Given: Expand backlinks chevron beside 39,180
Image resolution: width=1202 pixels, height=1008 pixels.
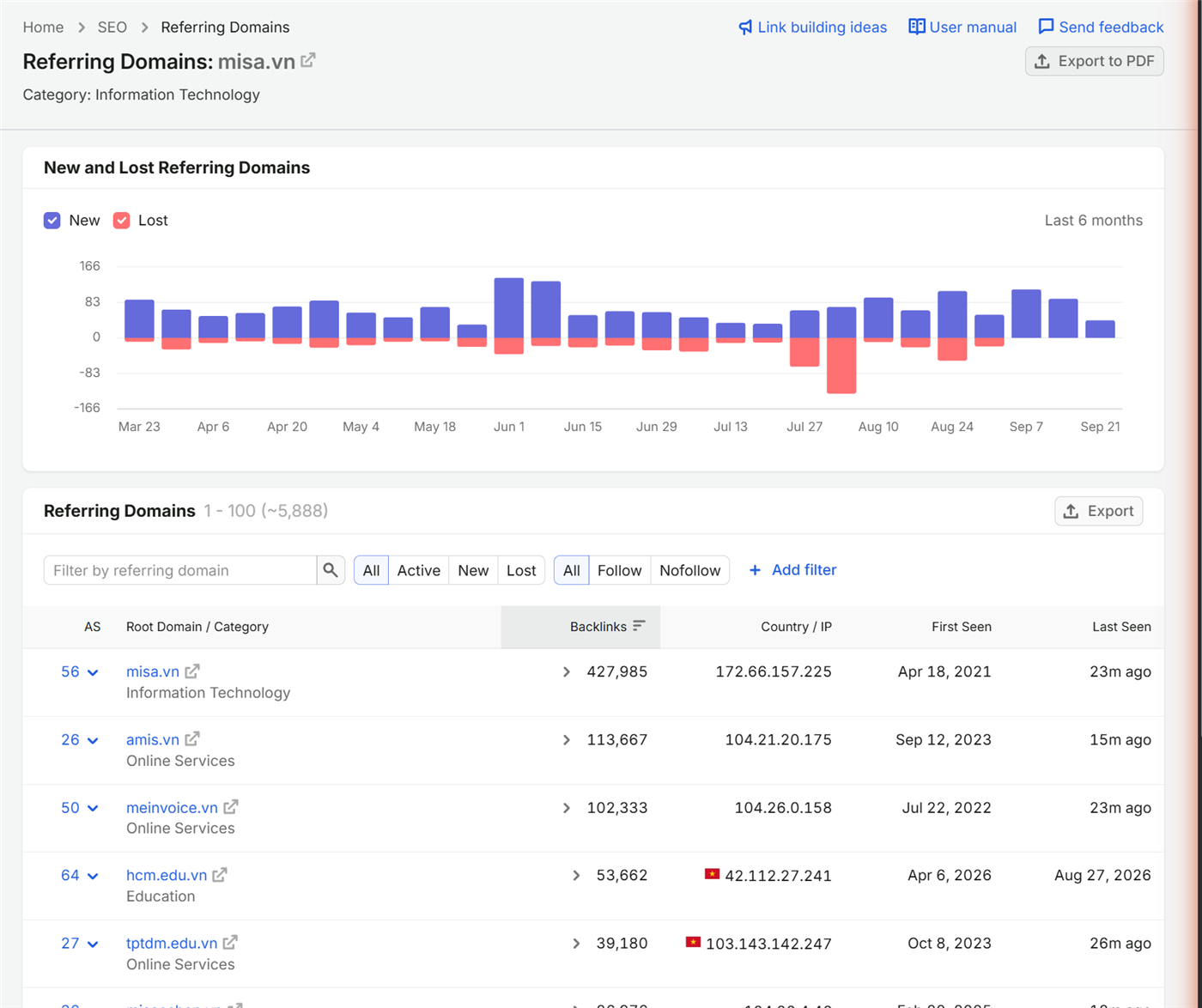Looking at the screenshot, I should pyautogui.click(x=576, y=944).
